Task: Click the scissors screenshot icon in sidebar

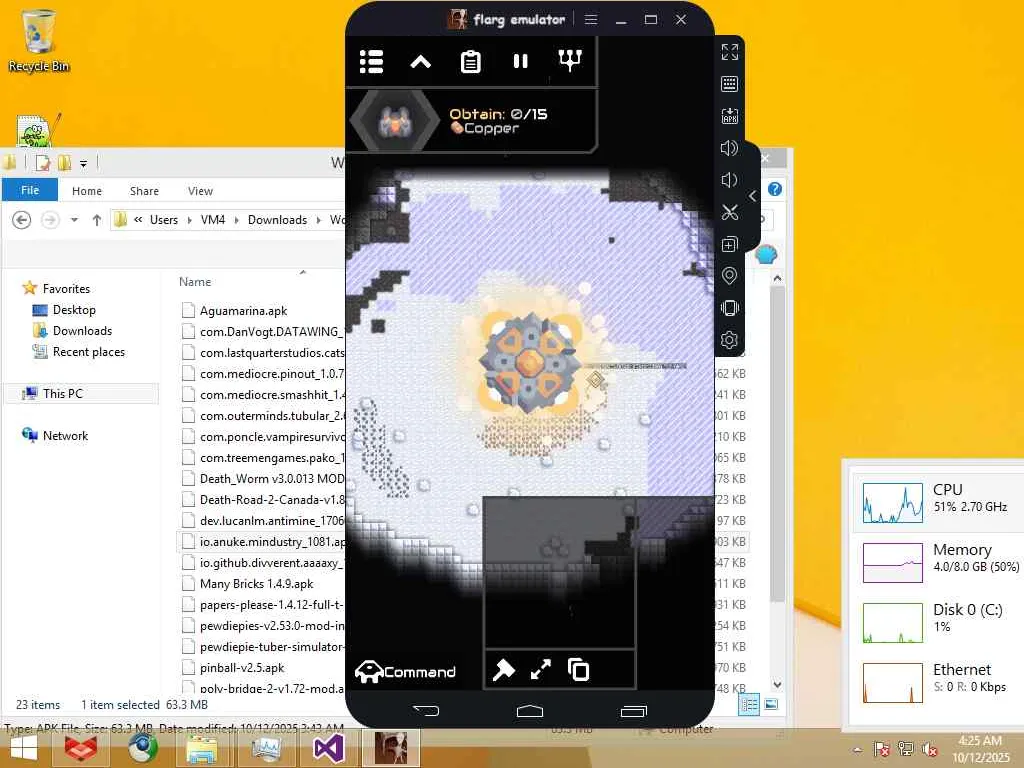Action: (x=729, y=212)
